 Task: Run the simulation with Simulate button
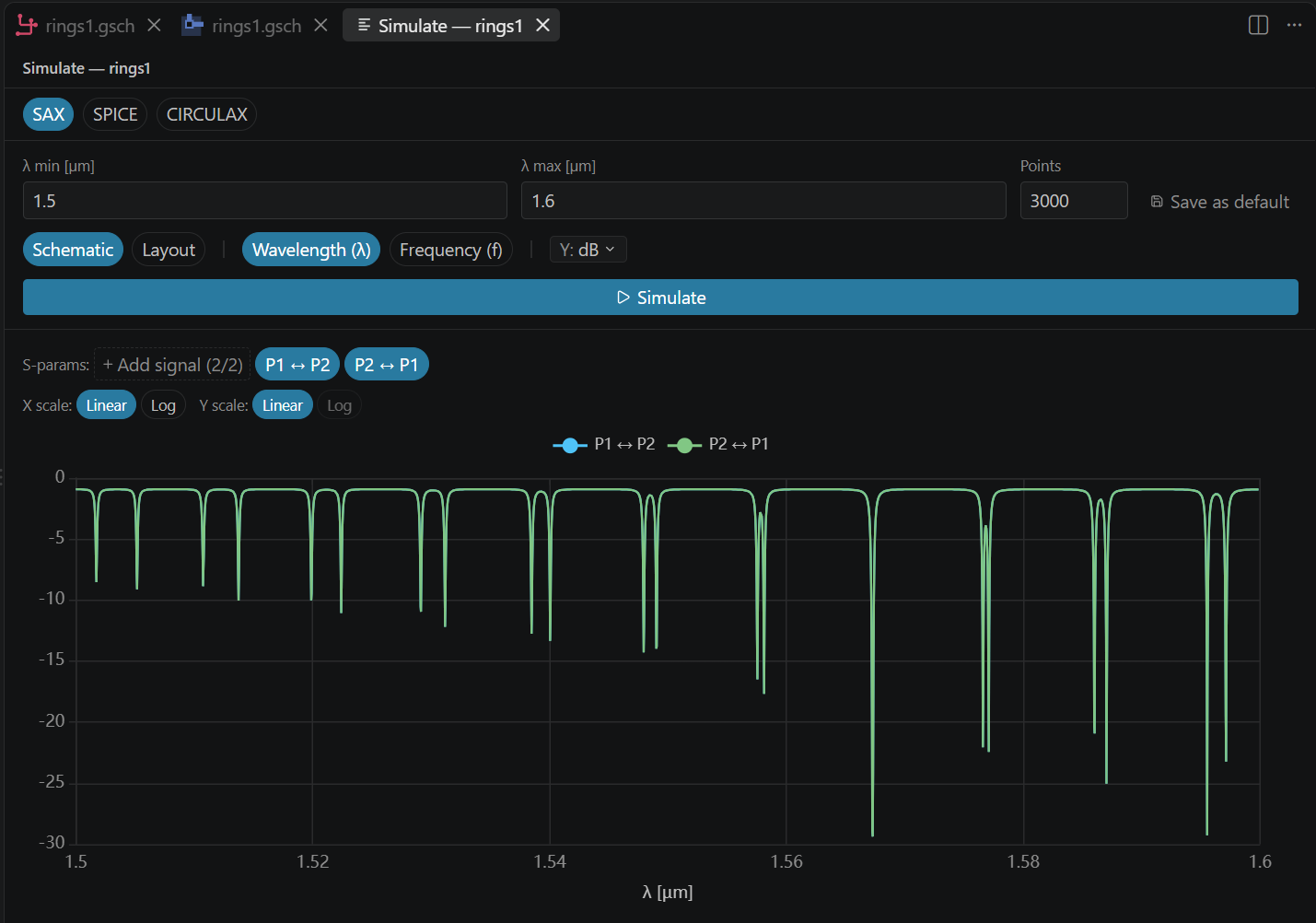coord(660,298)
